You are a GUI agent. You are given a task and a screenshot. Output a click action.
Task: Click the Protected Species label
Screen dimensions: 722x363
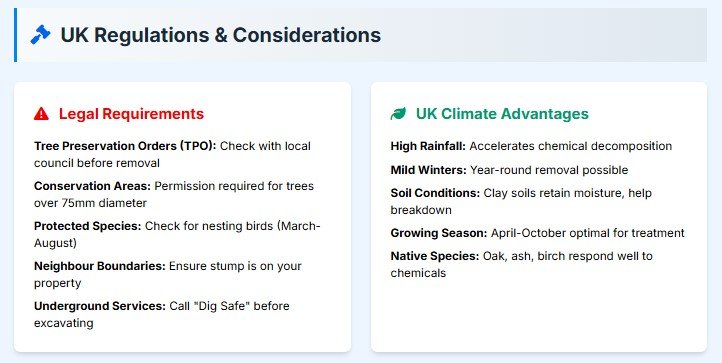[x=87, y=226]
